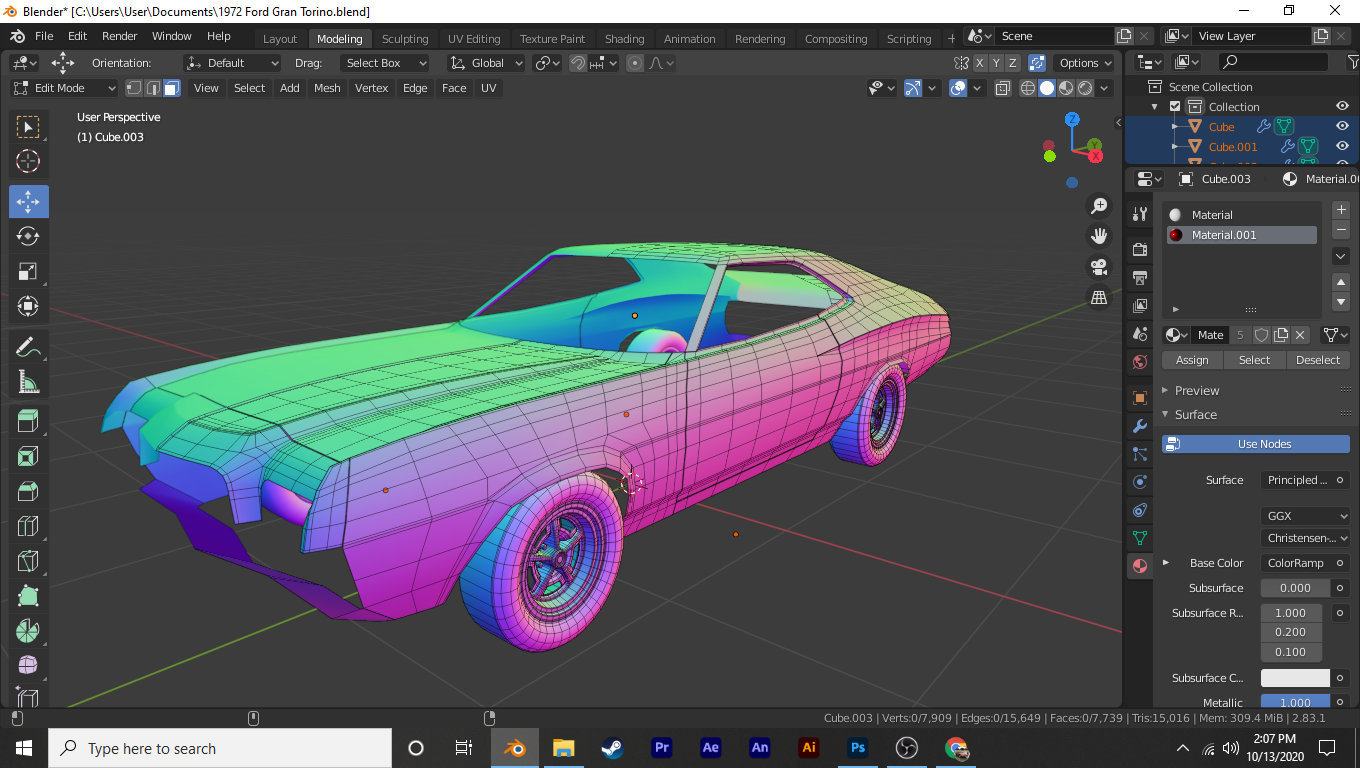Switch to wireframe viewport shading

click(1028, 88)
